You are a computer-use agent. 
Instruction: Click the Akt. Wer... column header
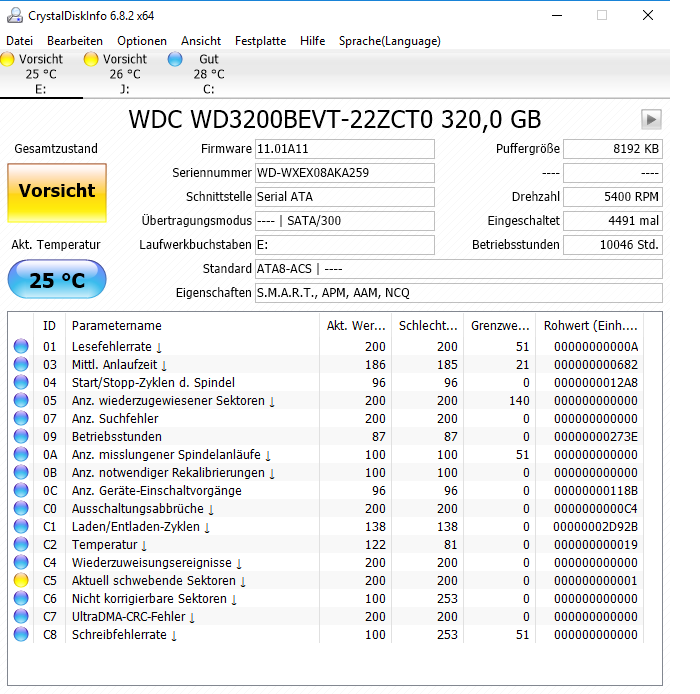click(x=356, y=326)
